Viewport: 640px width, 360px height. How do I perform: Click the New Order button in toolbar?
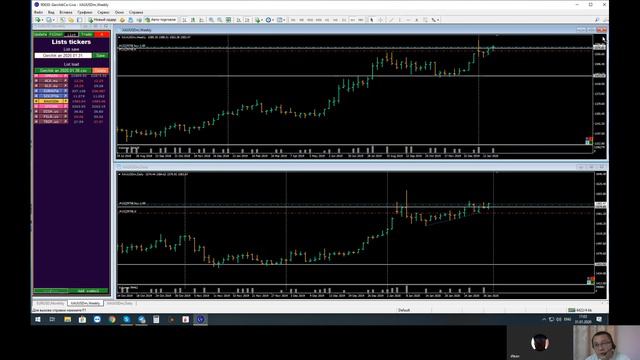102,20
